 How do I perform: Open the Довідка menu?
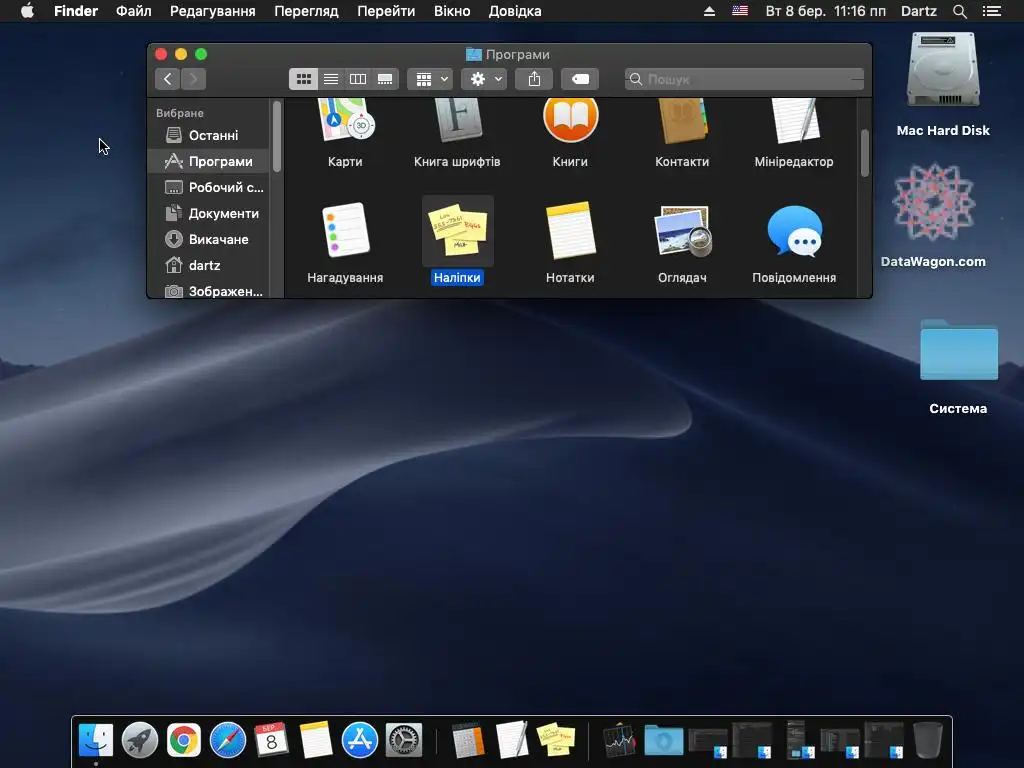pyautogui.click(x=515, y=11)
